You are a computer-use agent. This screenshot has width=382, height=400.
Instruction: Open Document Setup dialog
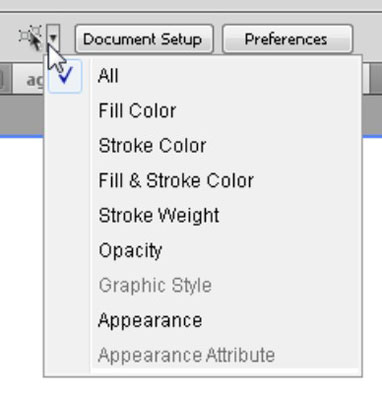point(144,39)
